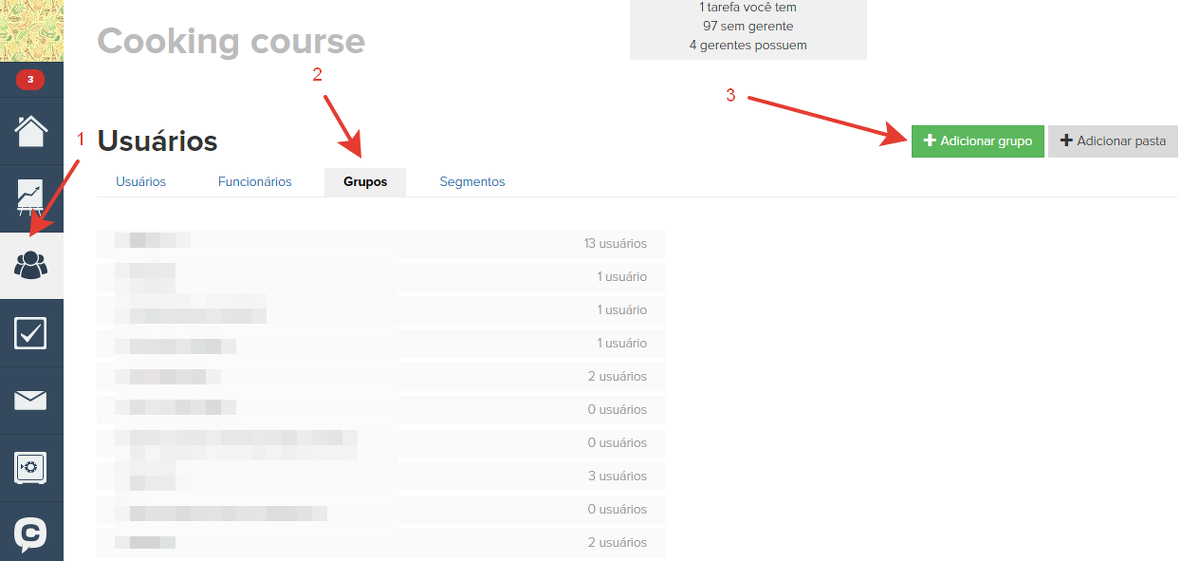Viewport: 1200px width, 561px height.
Task: Open the tasks checkmark icon
Action: coord(31,333)
